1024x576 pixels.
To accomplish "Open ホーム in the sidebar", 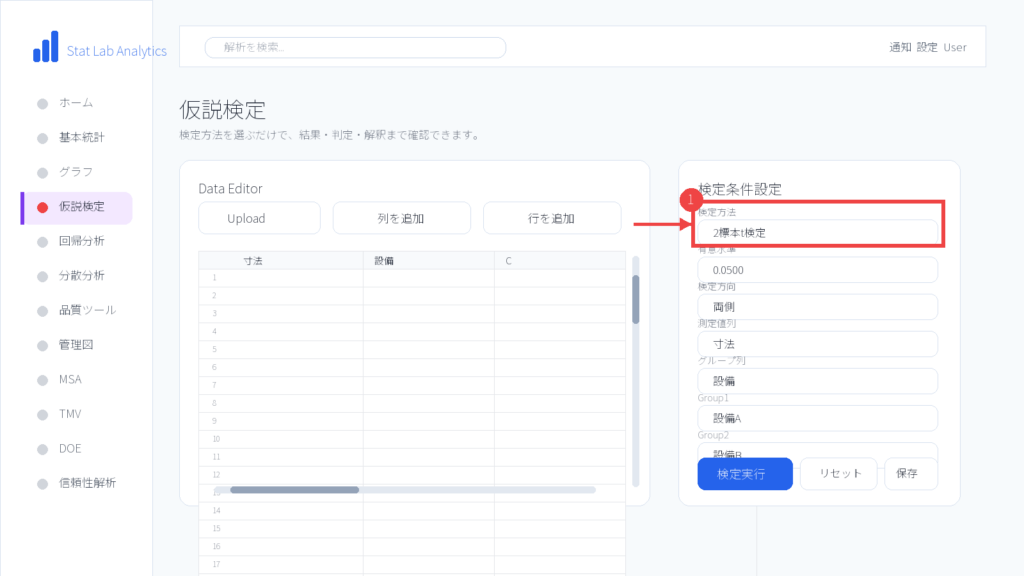I will click(76, 103).
